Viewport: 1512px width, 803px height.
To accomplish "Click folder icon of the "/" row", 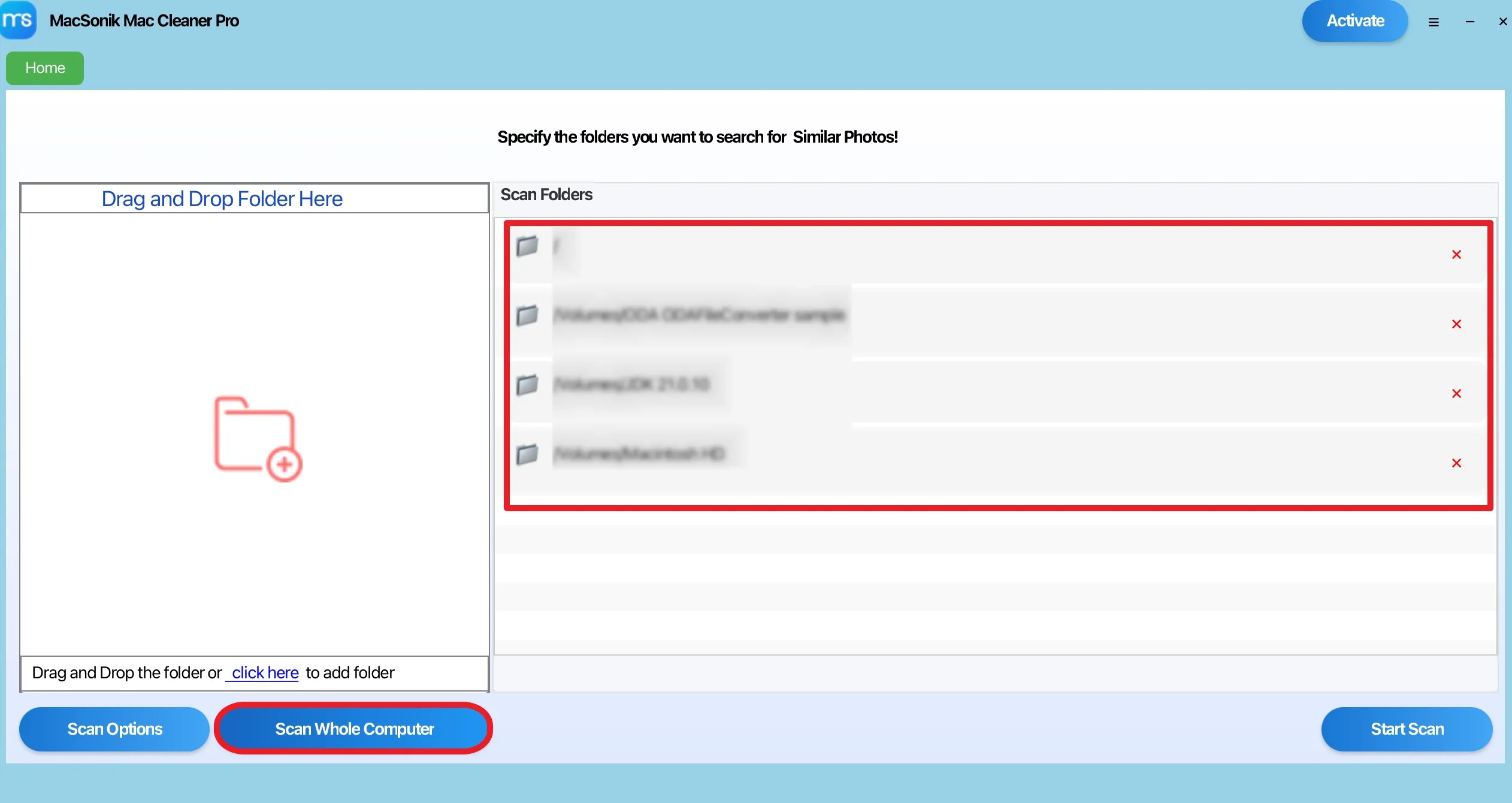I will click(527, 246).
